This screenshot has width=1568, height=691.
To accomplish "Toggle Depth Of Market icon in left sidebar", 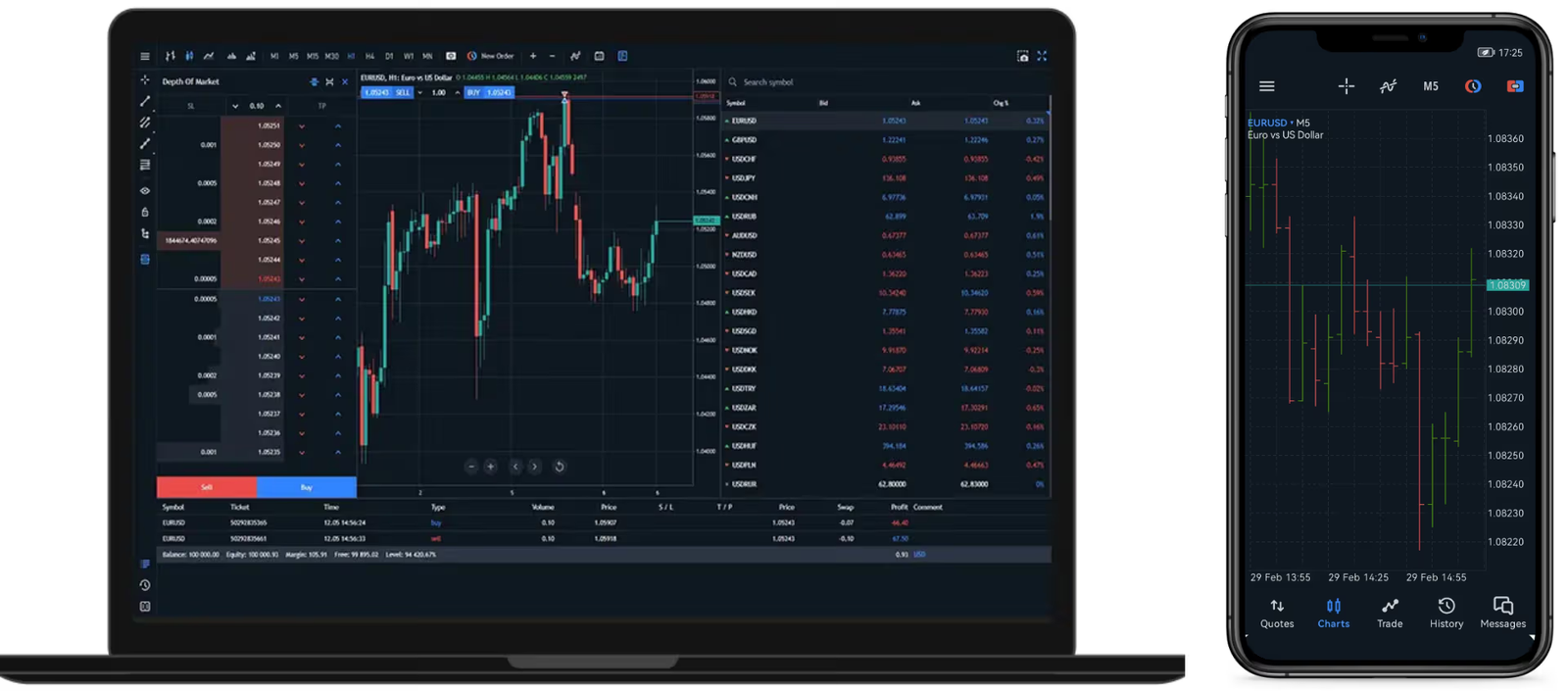I will tap(145, 260).
